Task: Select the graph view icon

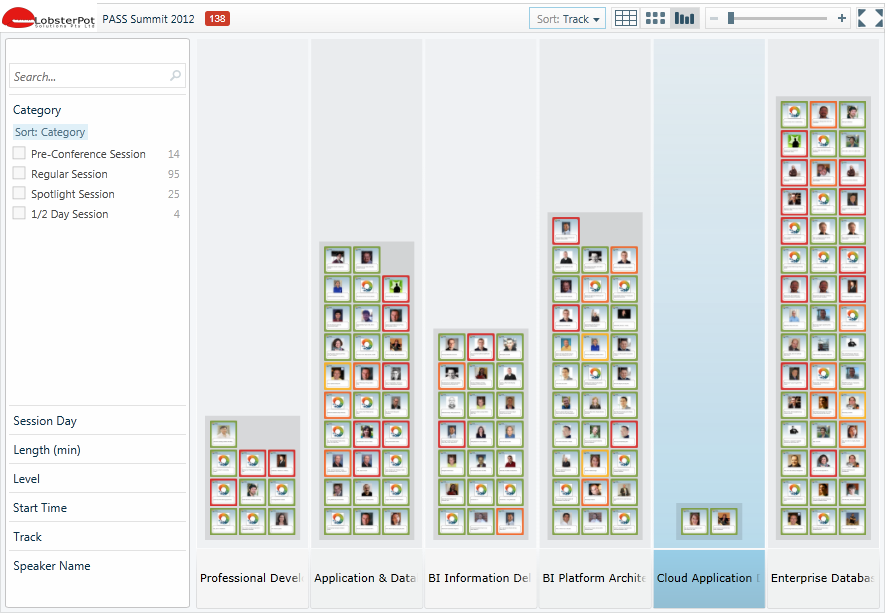Action: (x=684, y=18)
